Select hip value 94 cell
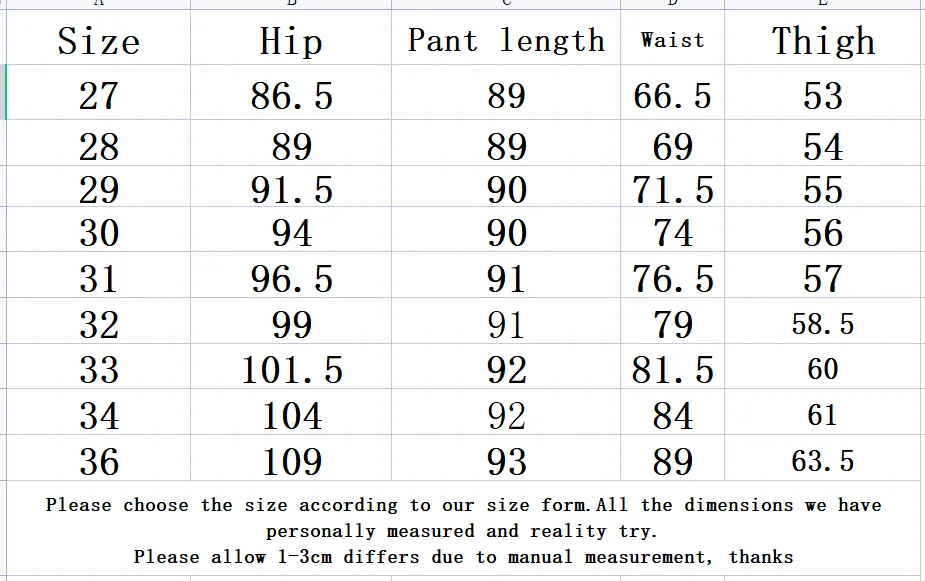The width and height of the screenshot is (925, 581). click(x=291, y=233)
